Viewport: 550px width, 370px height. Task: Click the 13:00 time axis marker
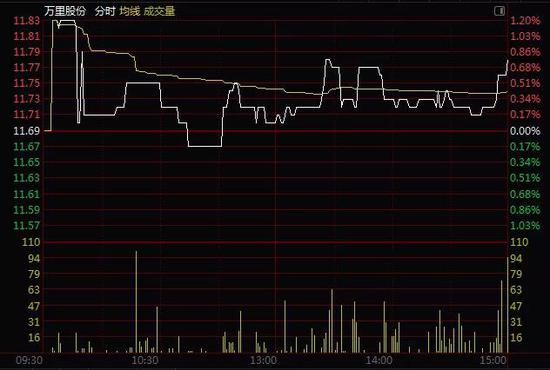tap(263, 360)
